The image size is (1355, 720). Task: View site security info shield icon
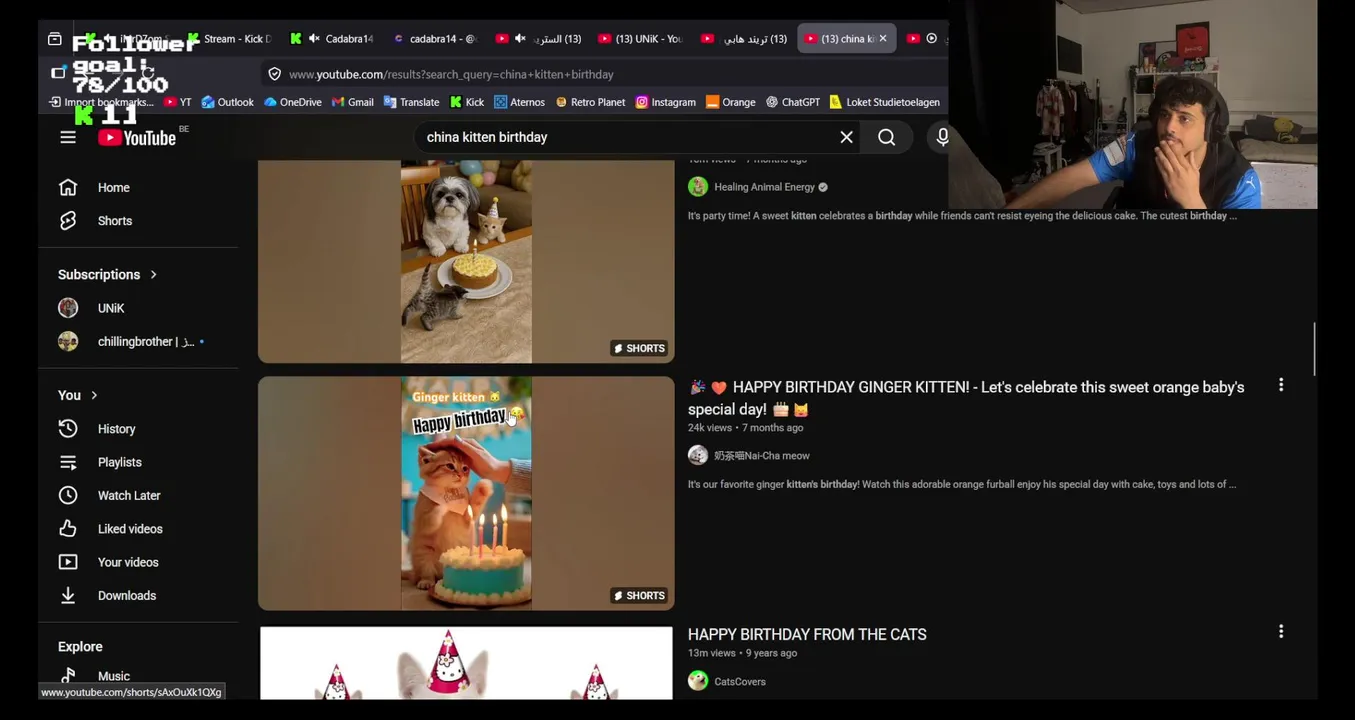tap(275, 74)
